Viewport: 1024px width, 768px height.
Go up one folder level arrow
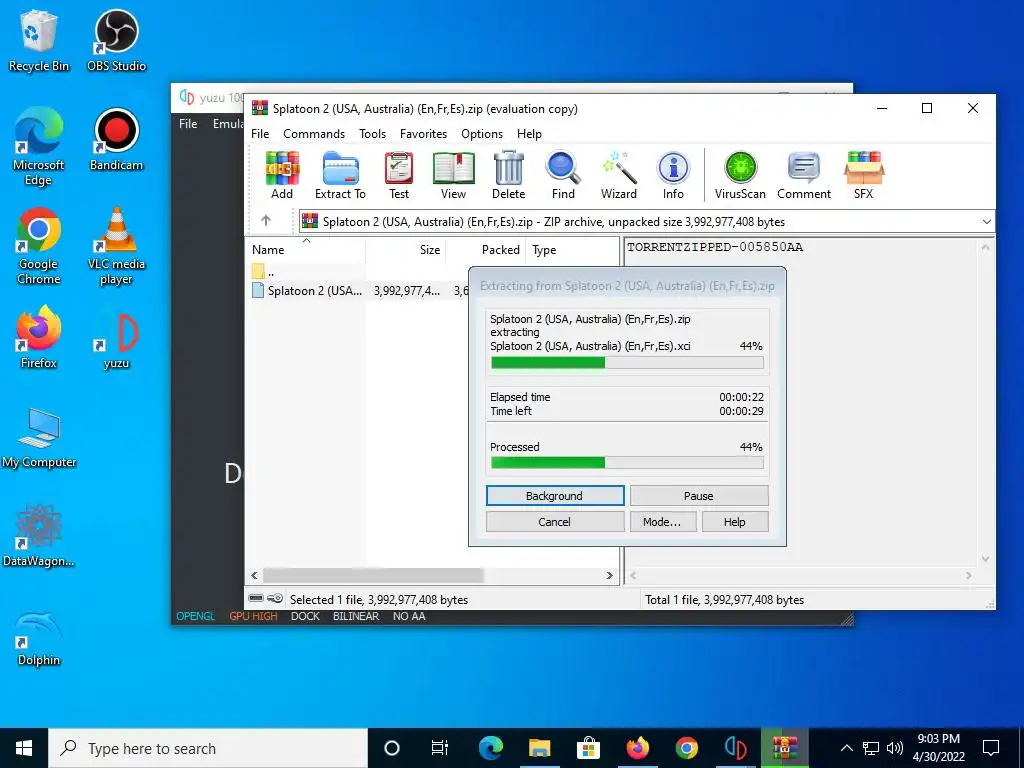[x=266, y=221]
